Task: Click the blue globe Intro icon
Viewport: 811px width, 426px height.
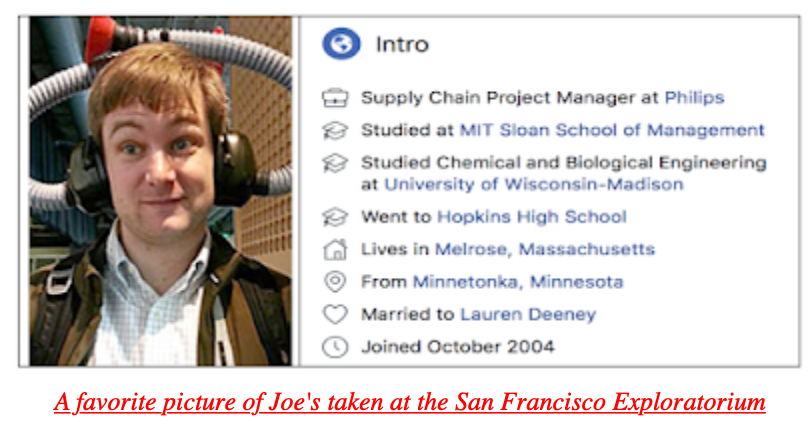Action: (340, 45)
